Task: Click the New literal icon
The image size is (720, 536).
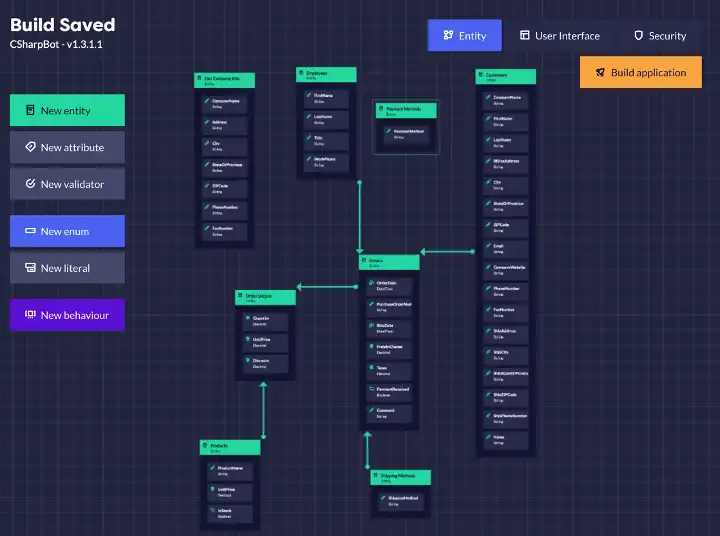Action: 30,268
